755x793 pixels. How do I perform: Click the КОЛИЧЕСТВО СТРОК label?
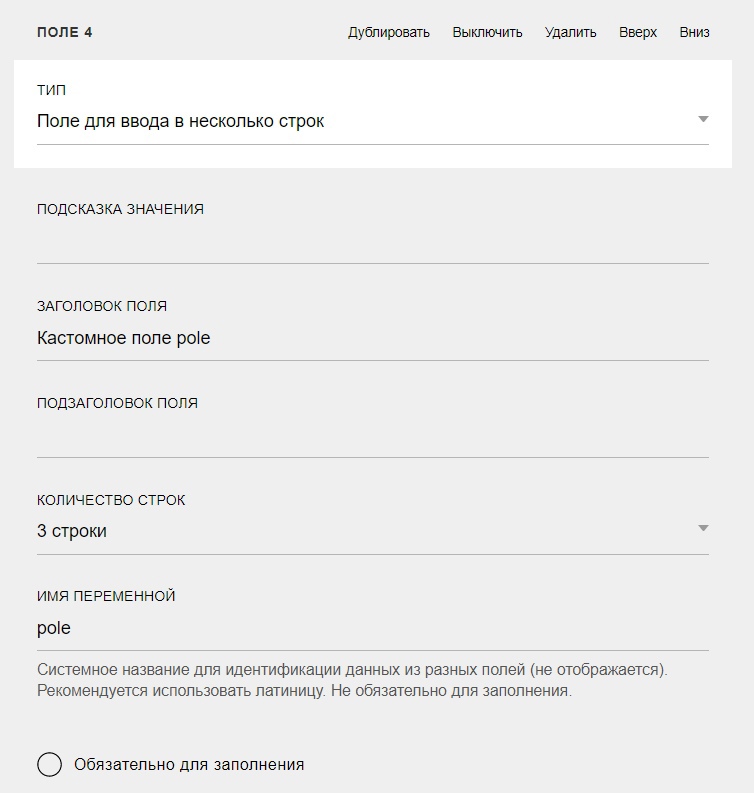click(x=111, y=500)
